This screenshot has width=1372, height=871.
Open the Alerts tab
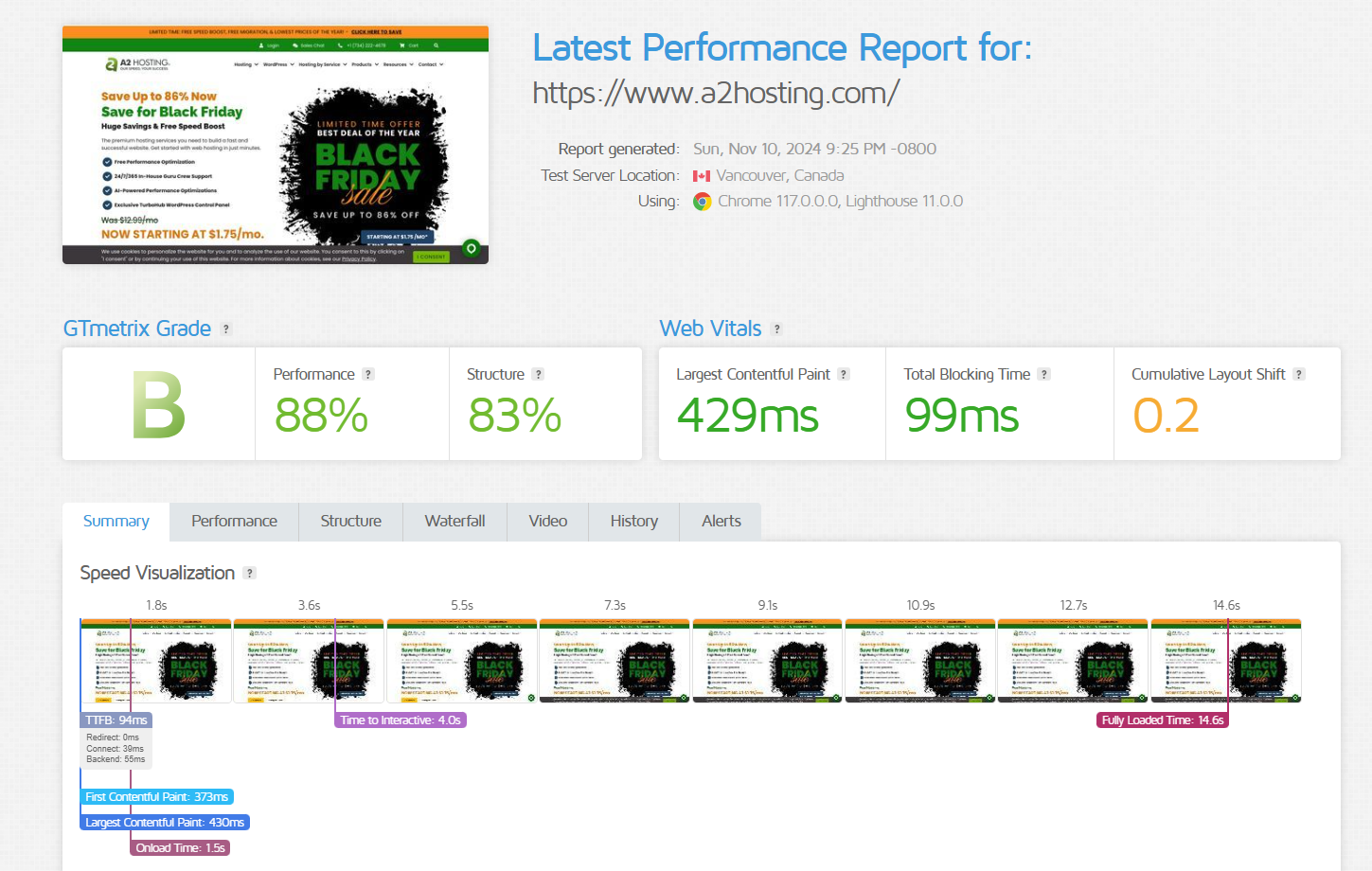[722, 522]
